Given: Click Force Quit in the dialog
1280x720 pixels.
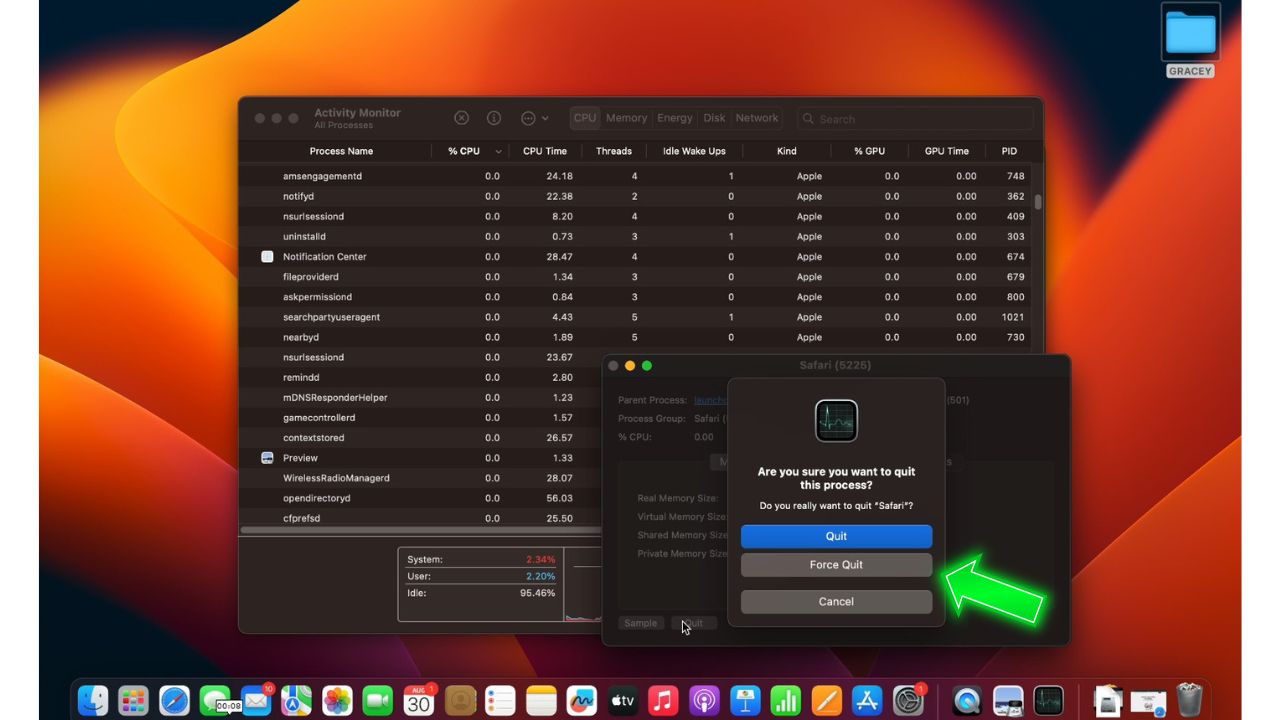Looking at the screenshot, I should (836, 565).
